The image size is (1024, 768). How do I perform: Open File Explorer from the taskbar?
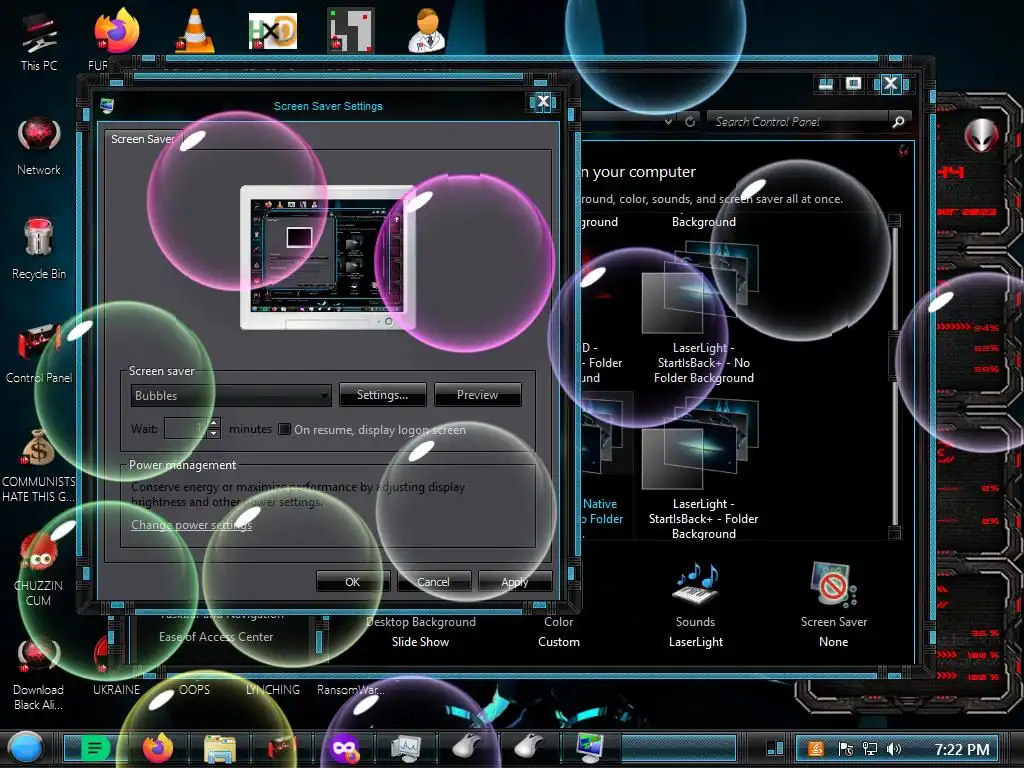[x=219, y=748]
